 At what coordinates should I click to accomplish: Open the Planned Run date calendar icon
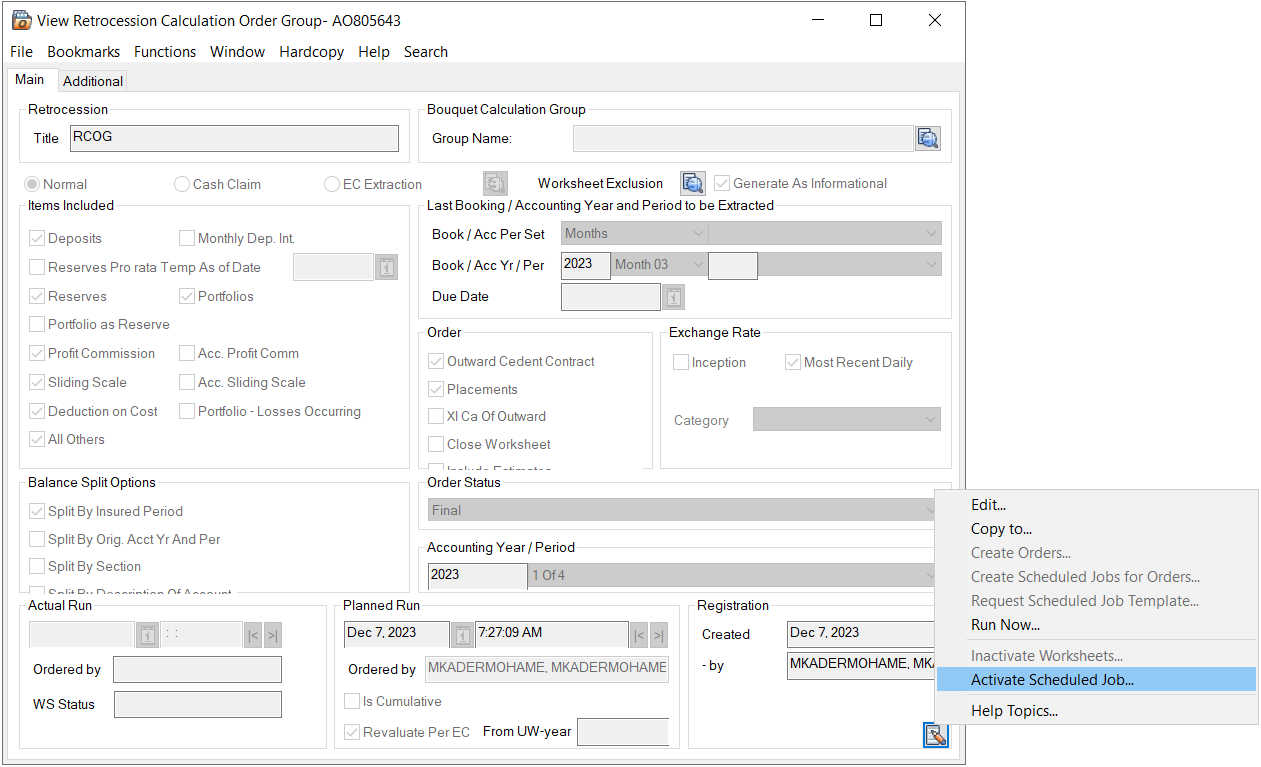tap(462, 634)
